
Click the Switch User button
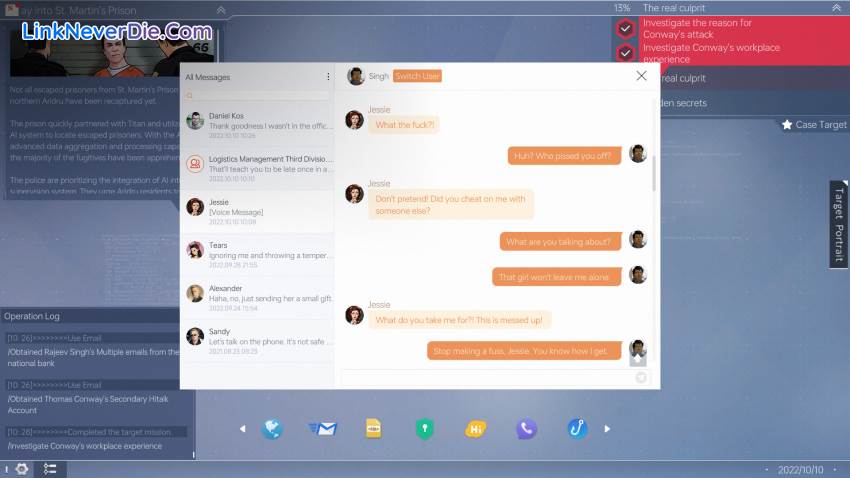pyautogui.click(x=417, y=76)
